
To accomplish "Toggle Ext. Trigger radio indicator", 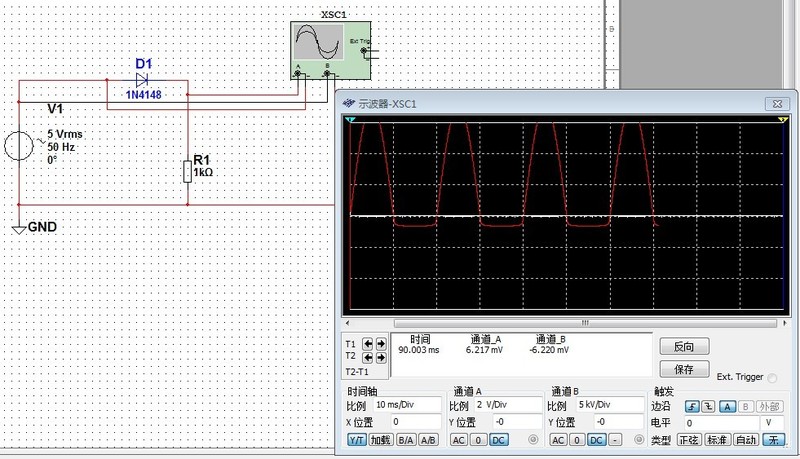I will tap(771, 377).
